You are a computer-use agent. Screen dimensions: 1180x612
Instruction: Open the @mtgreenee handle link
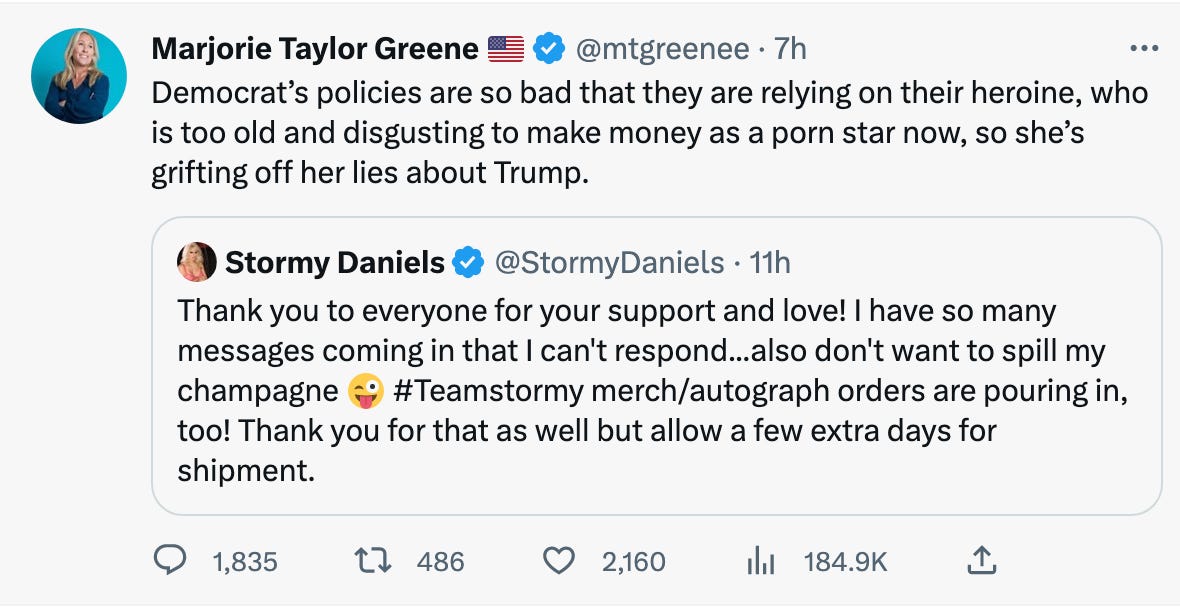click(x=664, y=48)
